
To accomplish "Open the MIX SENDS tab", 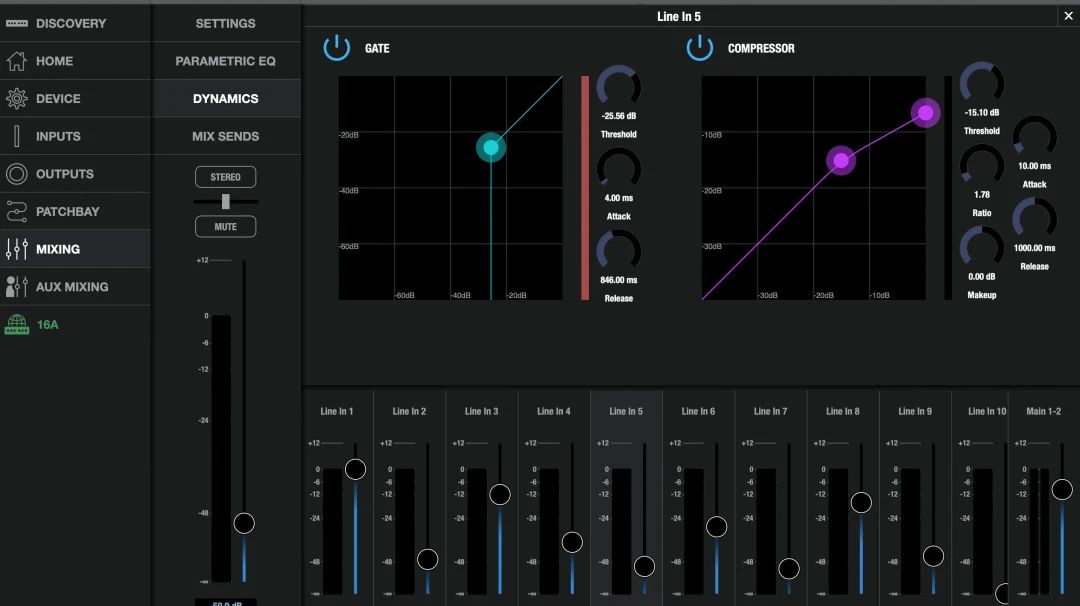I will pos(225,136).
